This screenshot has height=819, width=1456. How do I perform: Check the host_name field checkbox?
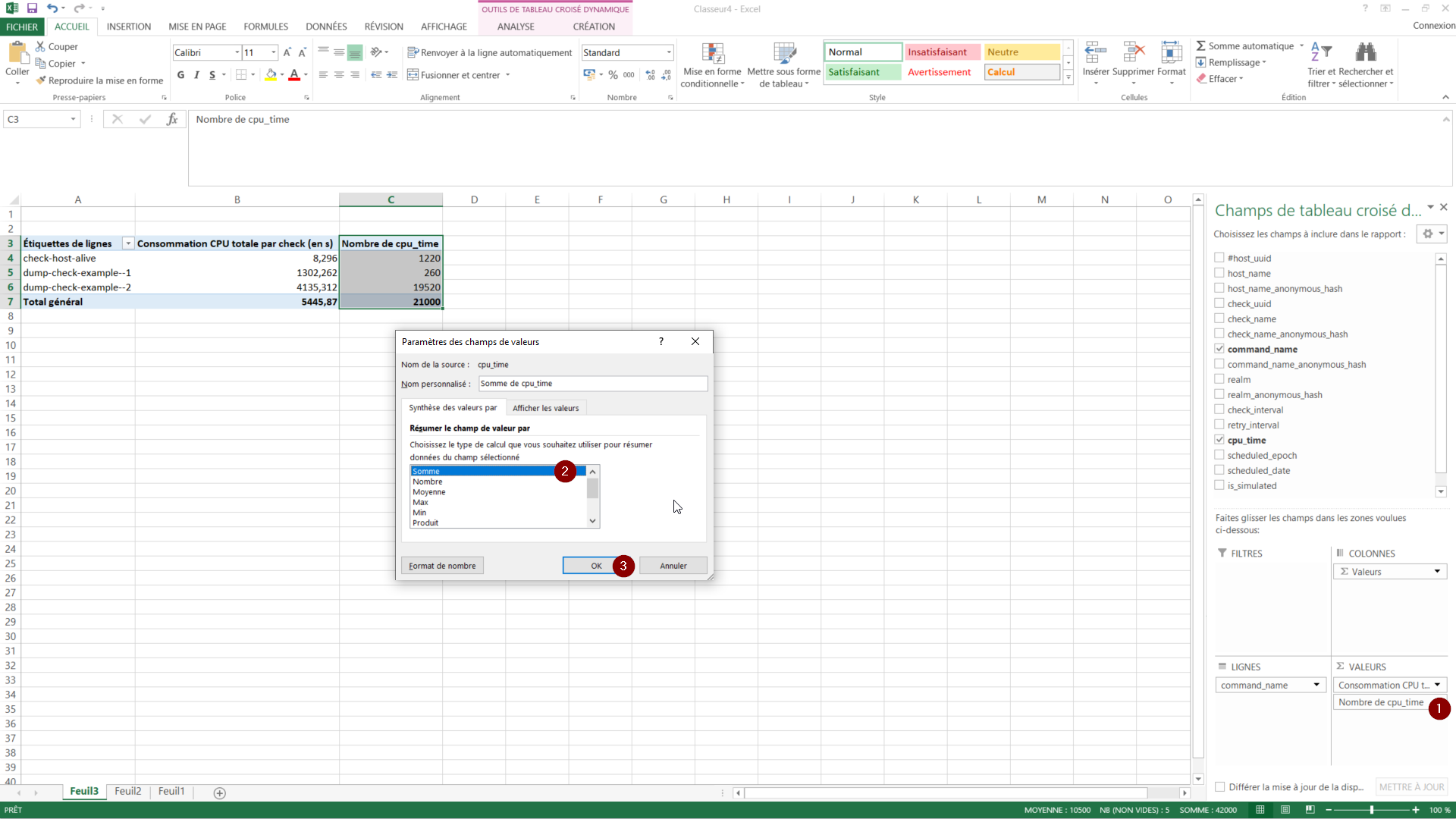tap(1219, 273)
